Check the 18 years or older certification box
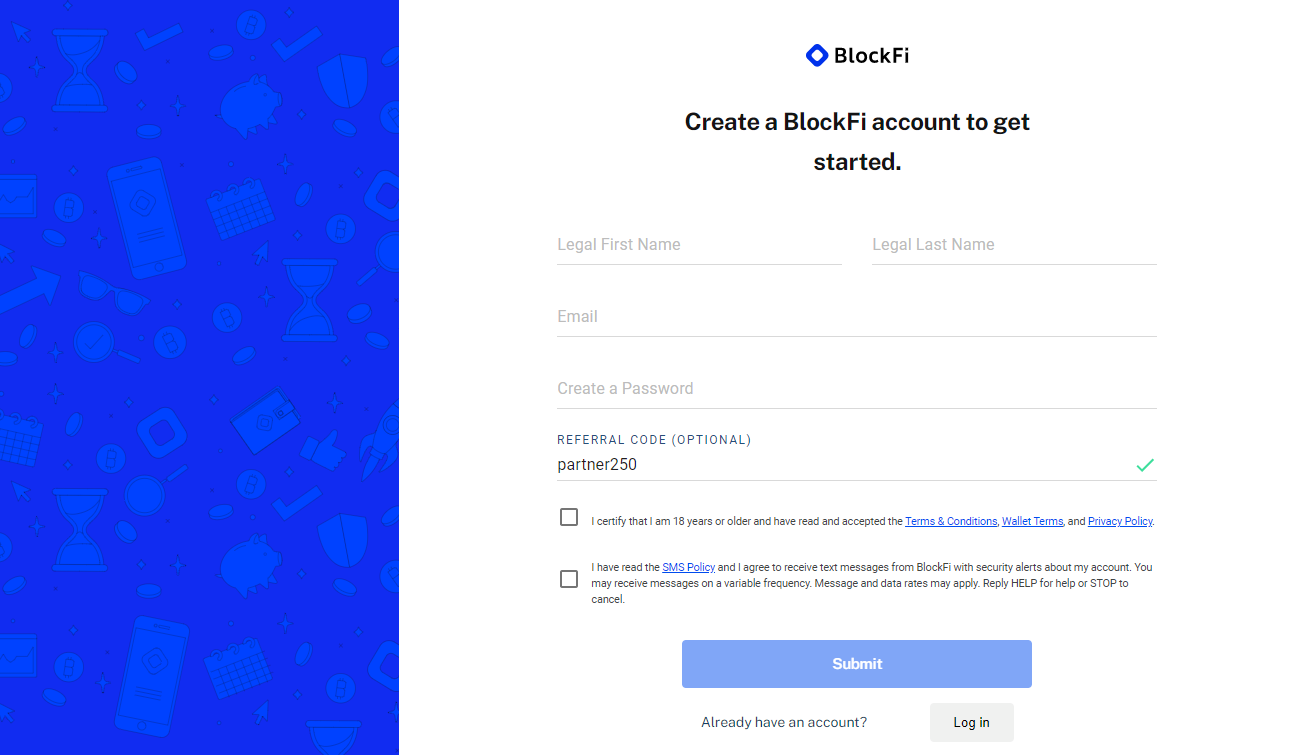 (x=569, y=517)
